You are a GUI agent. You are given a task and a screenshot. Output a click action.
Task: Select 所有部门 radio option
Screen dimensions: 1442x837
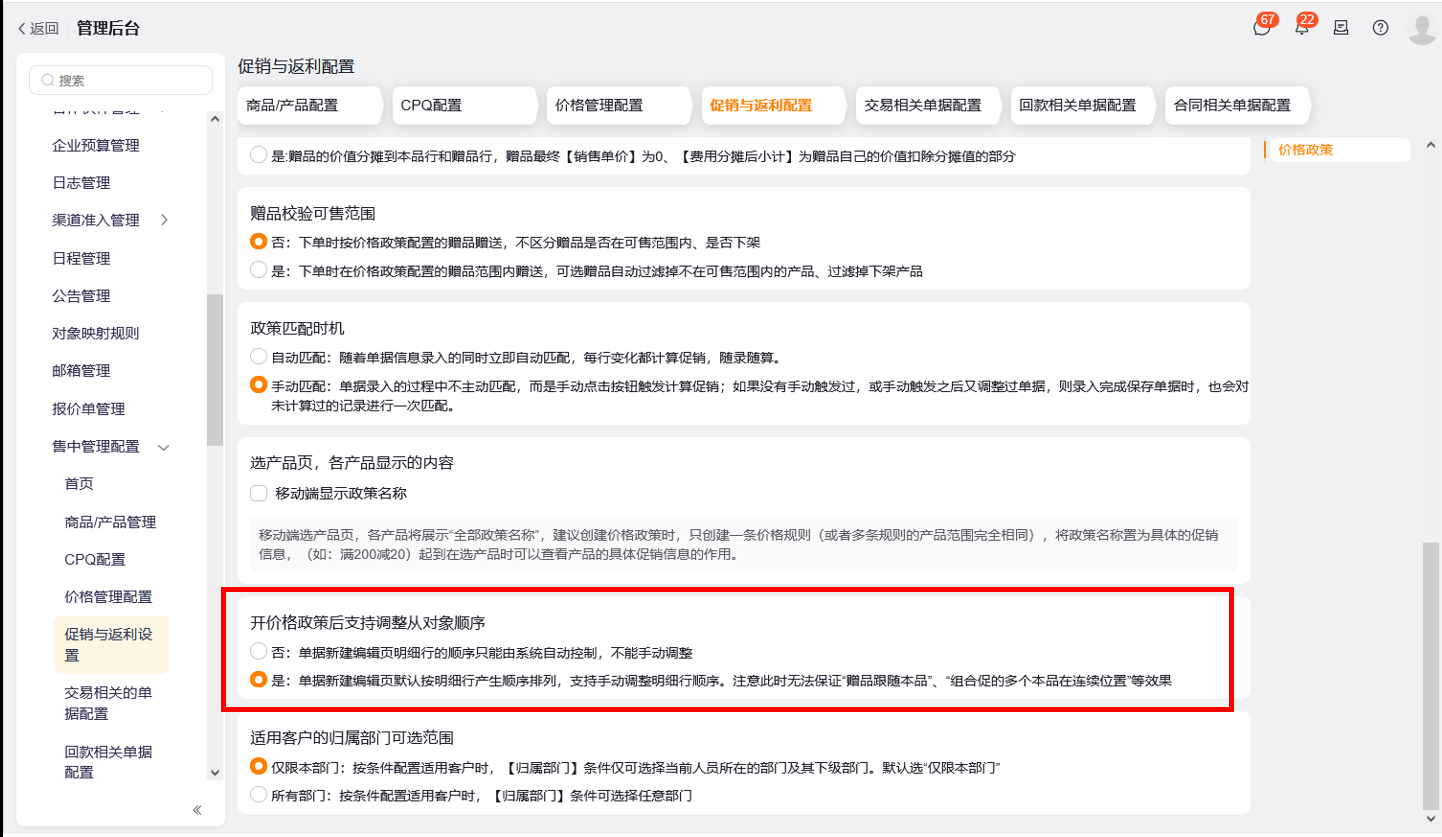pyautogui.click(x=259, y=796)
